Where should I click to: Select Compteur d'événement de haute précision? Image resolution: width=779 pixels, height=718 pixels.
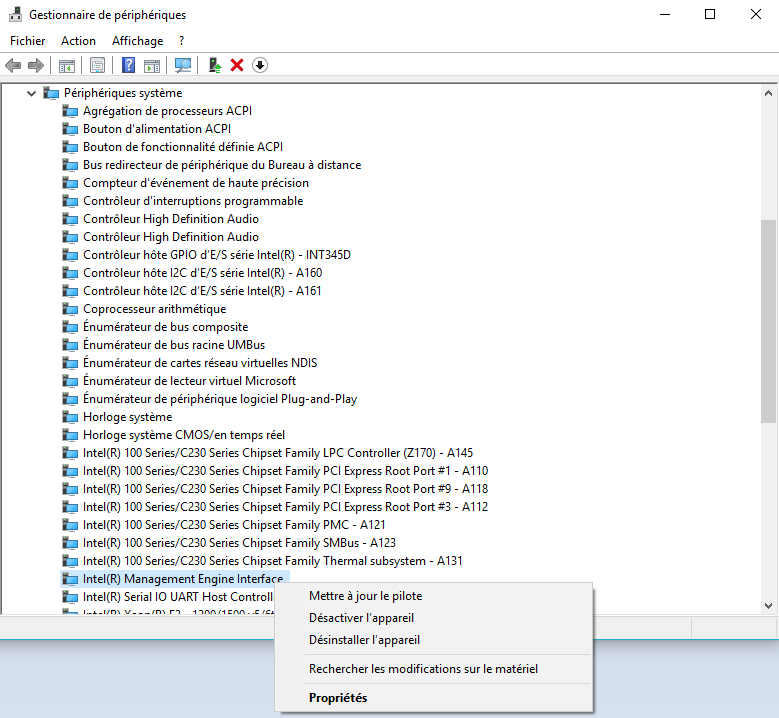coord(196,183)
